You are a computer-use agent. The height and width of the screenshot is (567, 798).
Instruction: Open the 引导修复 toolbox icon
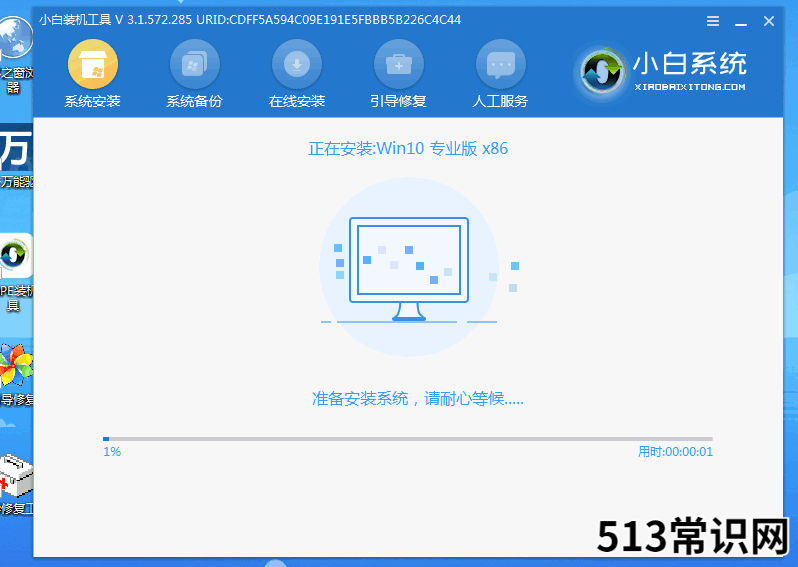click(399, 64)
